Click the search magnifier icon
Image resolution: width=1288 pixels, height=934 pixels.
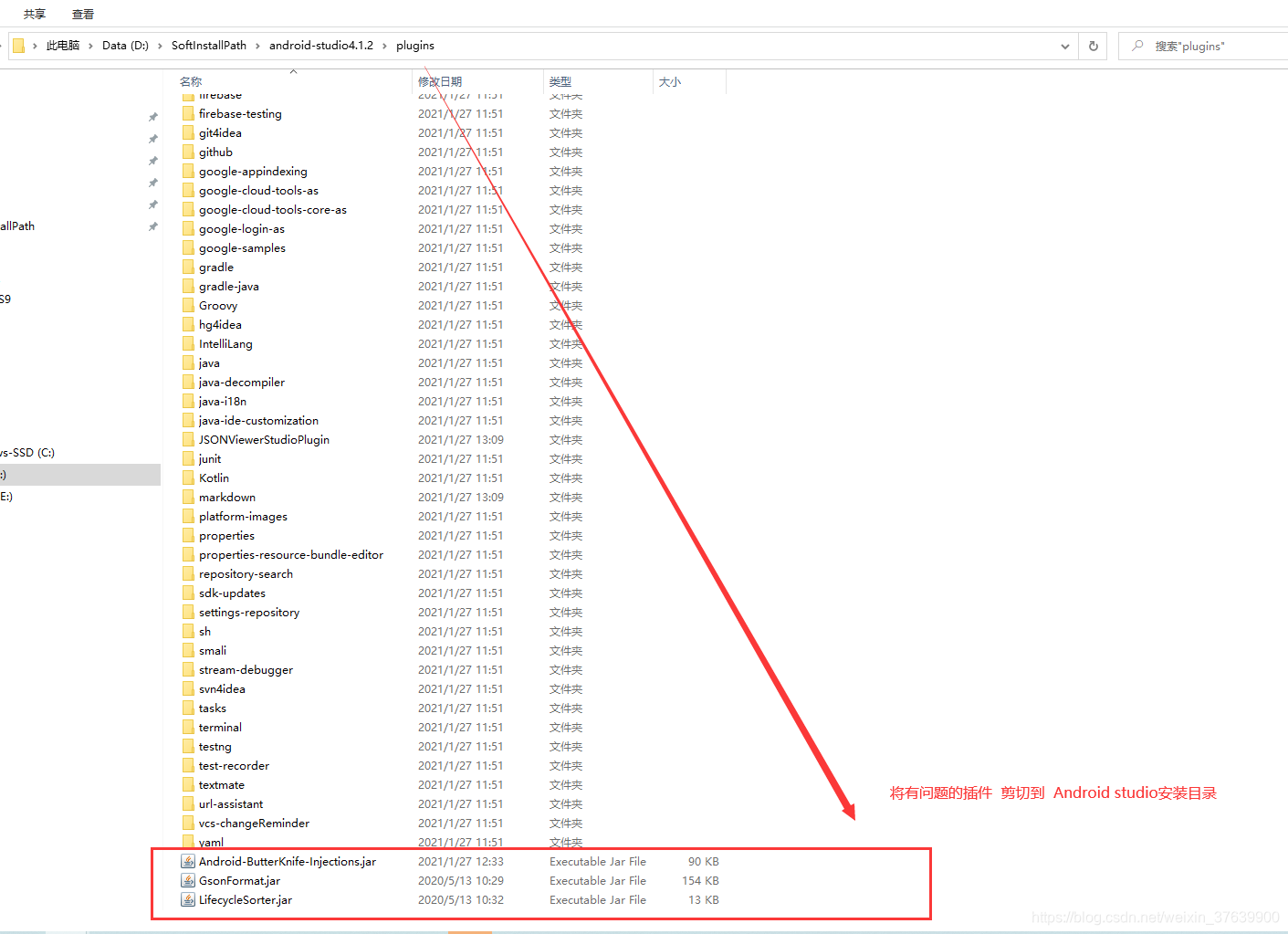tap(1137, 46)
